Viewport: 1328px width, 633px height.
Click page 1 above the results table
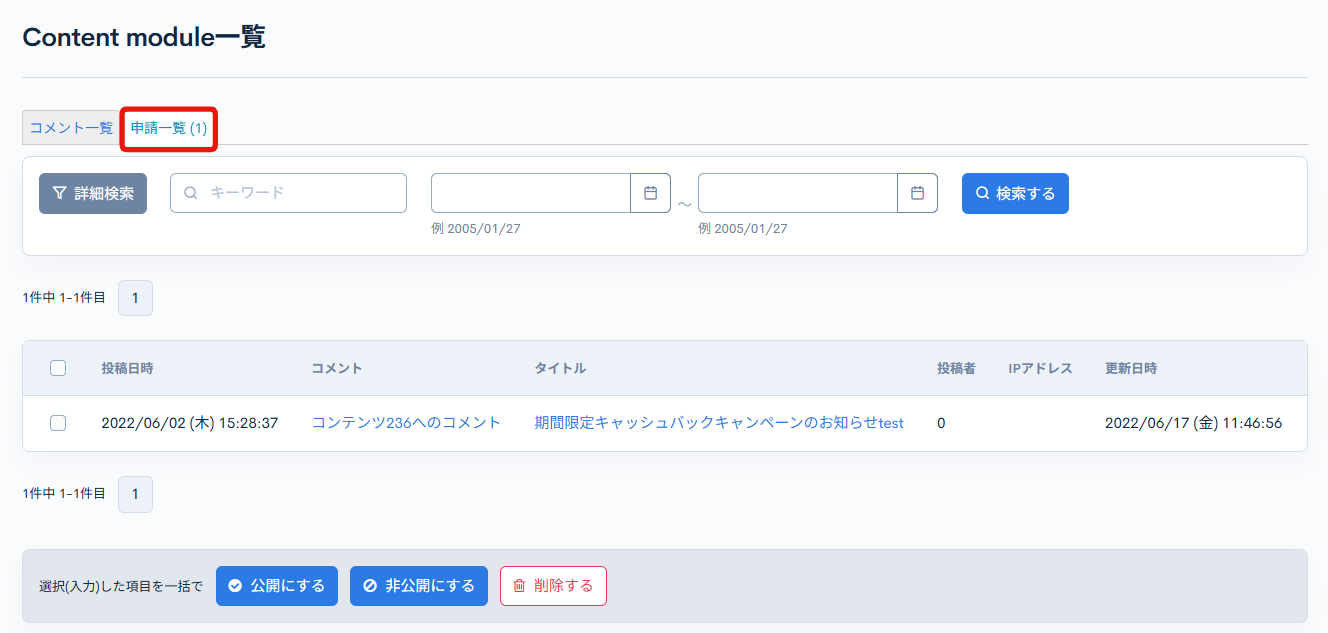[135, 297]
